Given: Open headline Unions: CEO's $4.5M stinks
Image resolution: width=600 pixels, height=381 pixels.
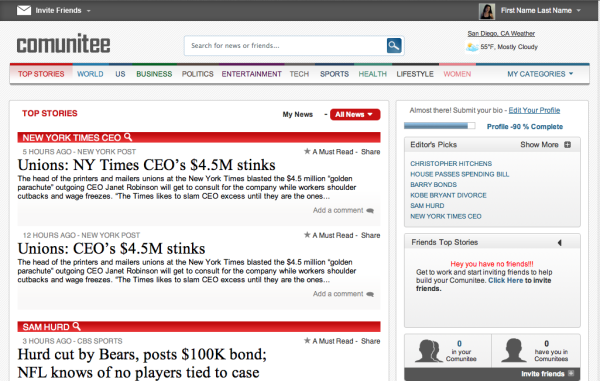Looking at the screenshot, I should tap(111, 248).
